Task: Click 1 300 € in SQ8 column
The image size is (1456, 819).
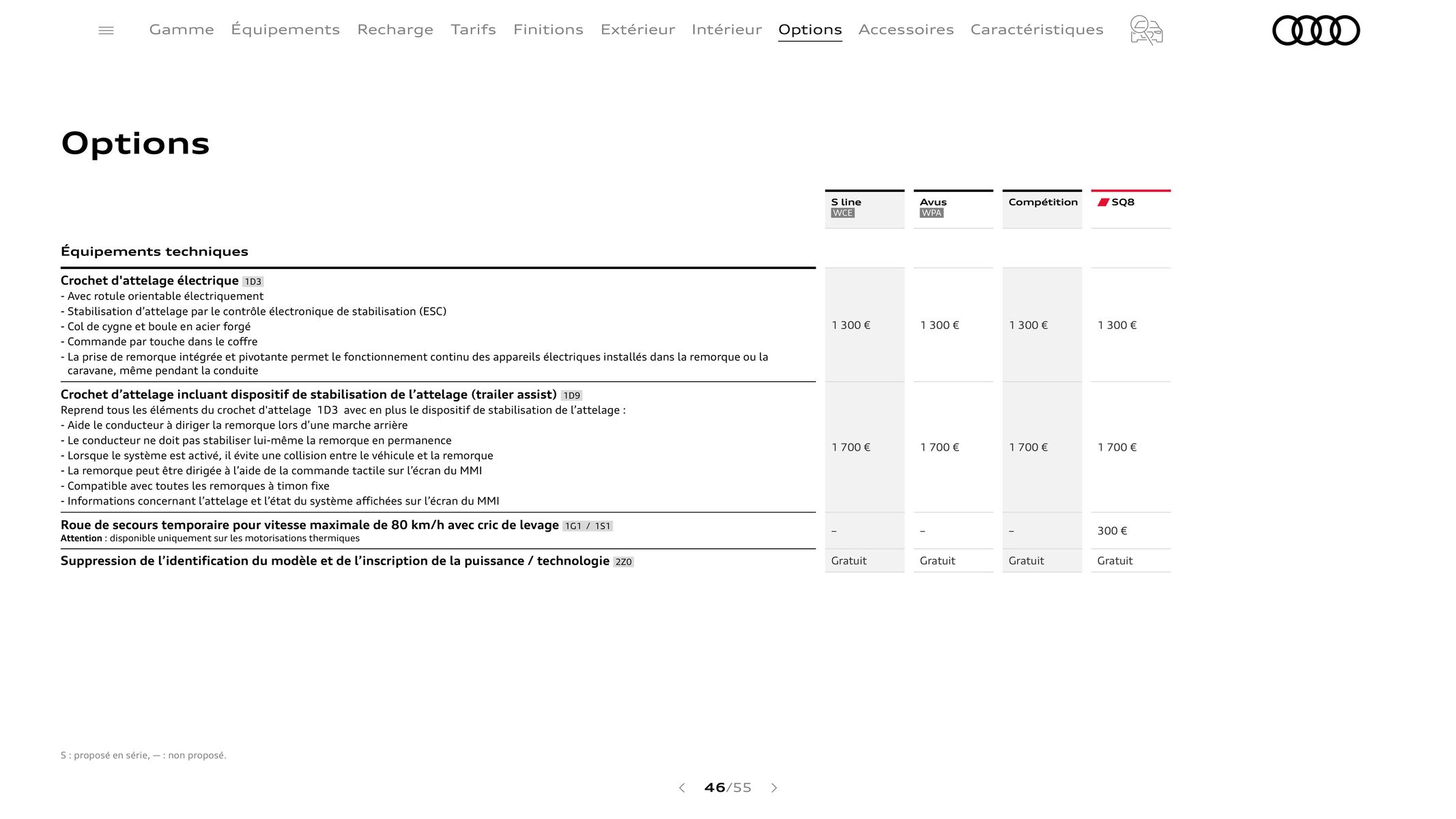Action: (x=1117, y=326)
